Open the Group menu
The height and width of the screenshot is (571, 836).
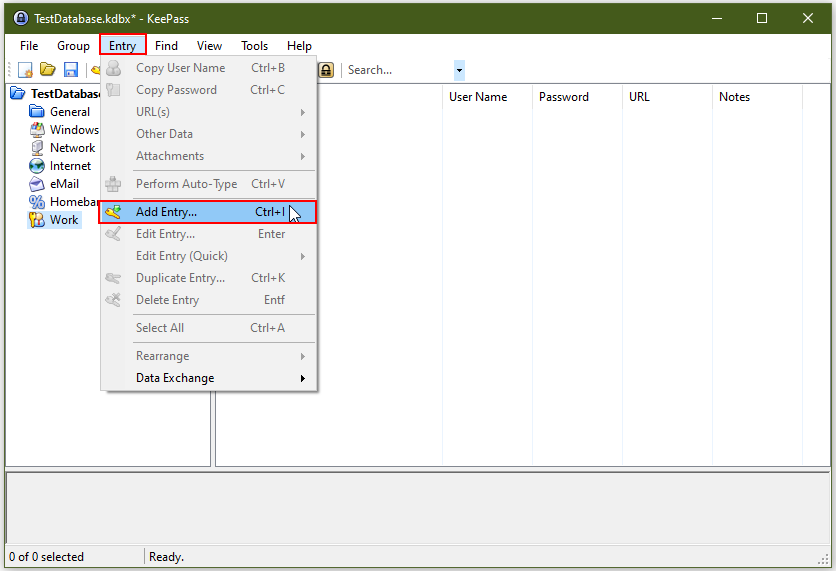click(73, 46)
